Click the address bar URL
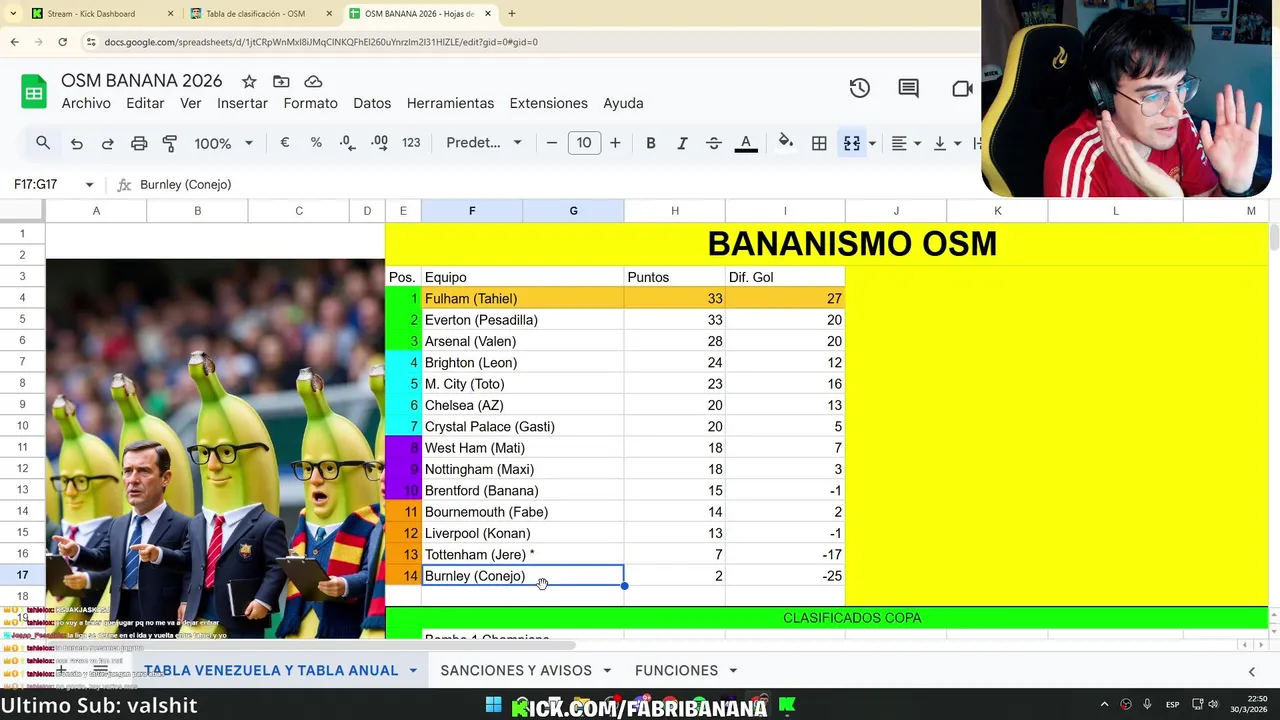The height and width of the screenshot is (720, 1280). click(x=321, y=42)
